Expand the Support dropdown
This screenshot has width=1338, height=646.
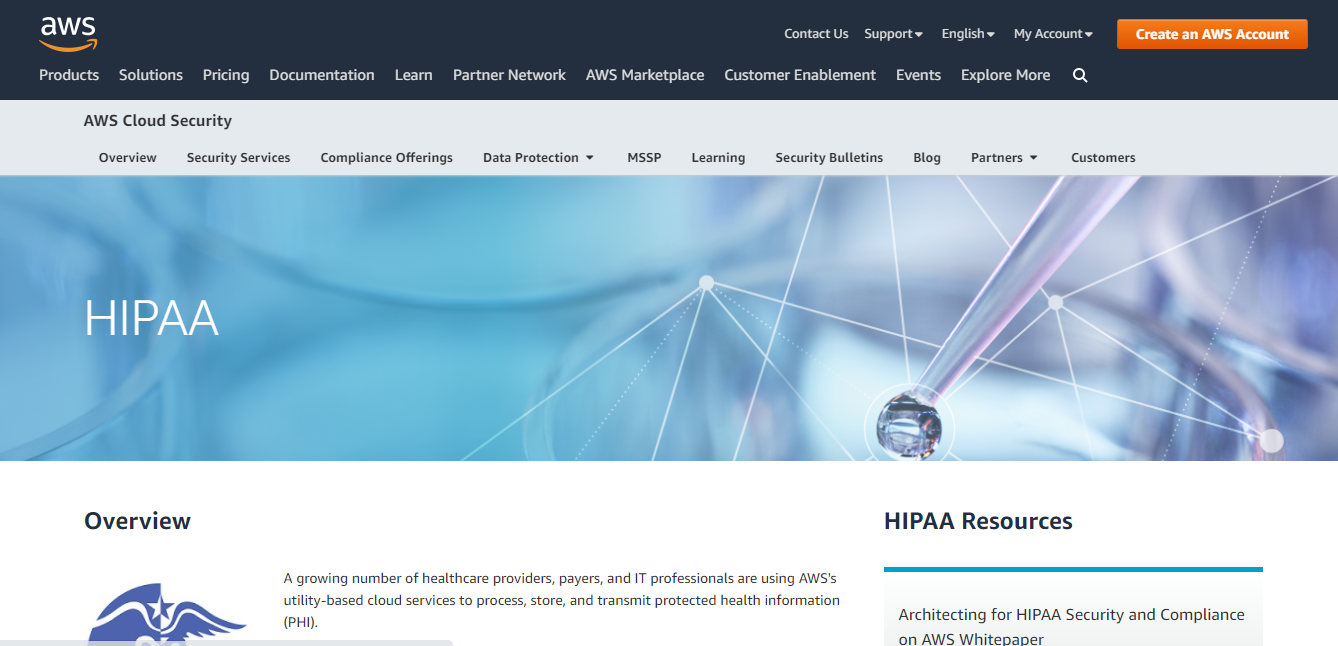point(894,34)
